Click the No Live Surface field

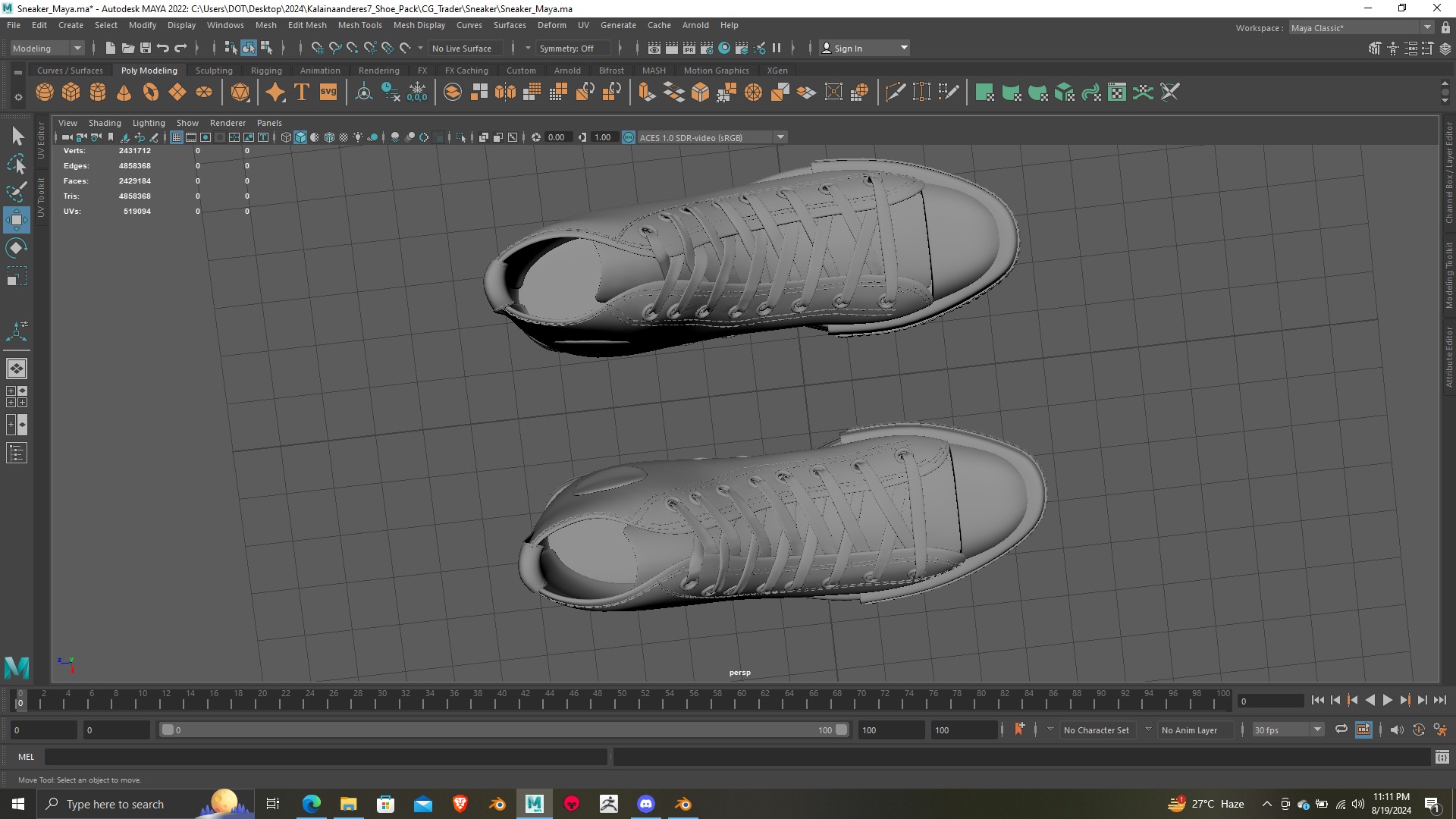coord(467,48)
